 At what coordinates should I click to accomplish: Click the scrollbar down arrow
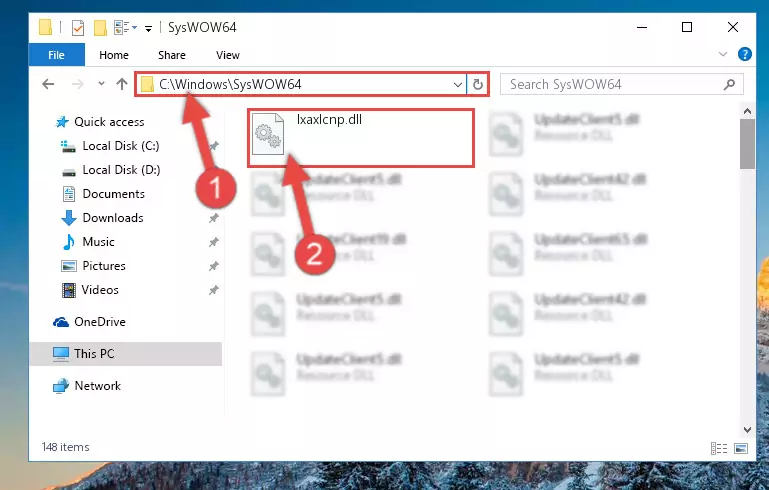(x=747, y=430)
